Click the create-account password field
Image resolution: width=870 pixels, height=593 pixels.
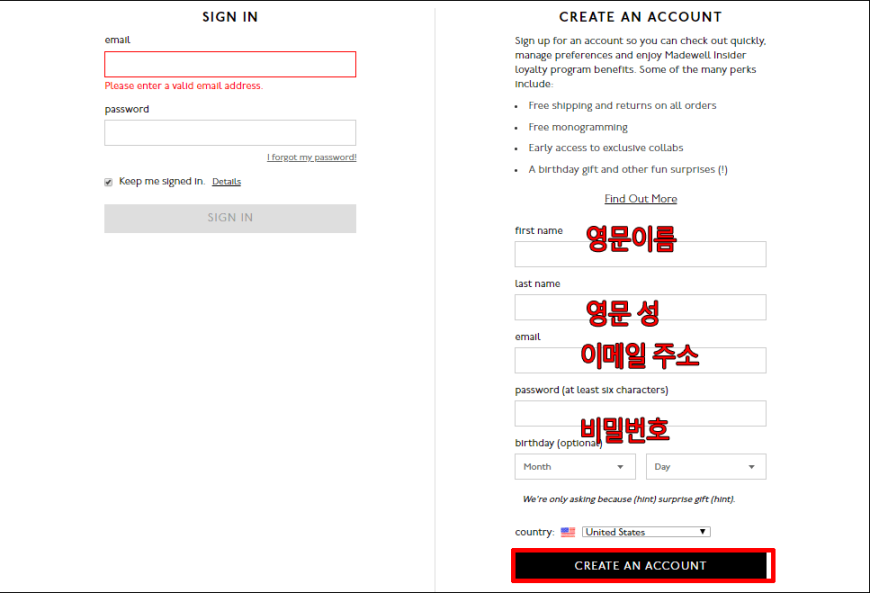pos(640,414)
